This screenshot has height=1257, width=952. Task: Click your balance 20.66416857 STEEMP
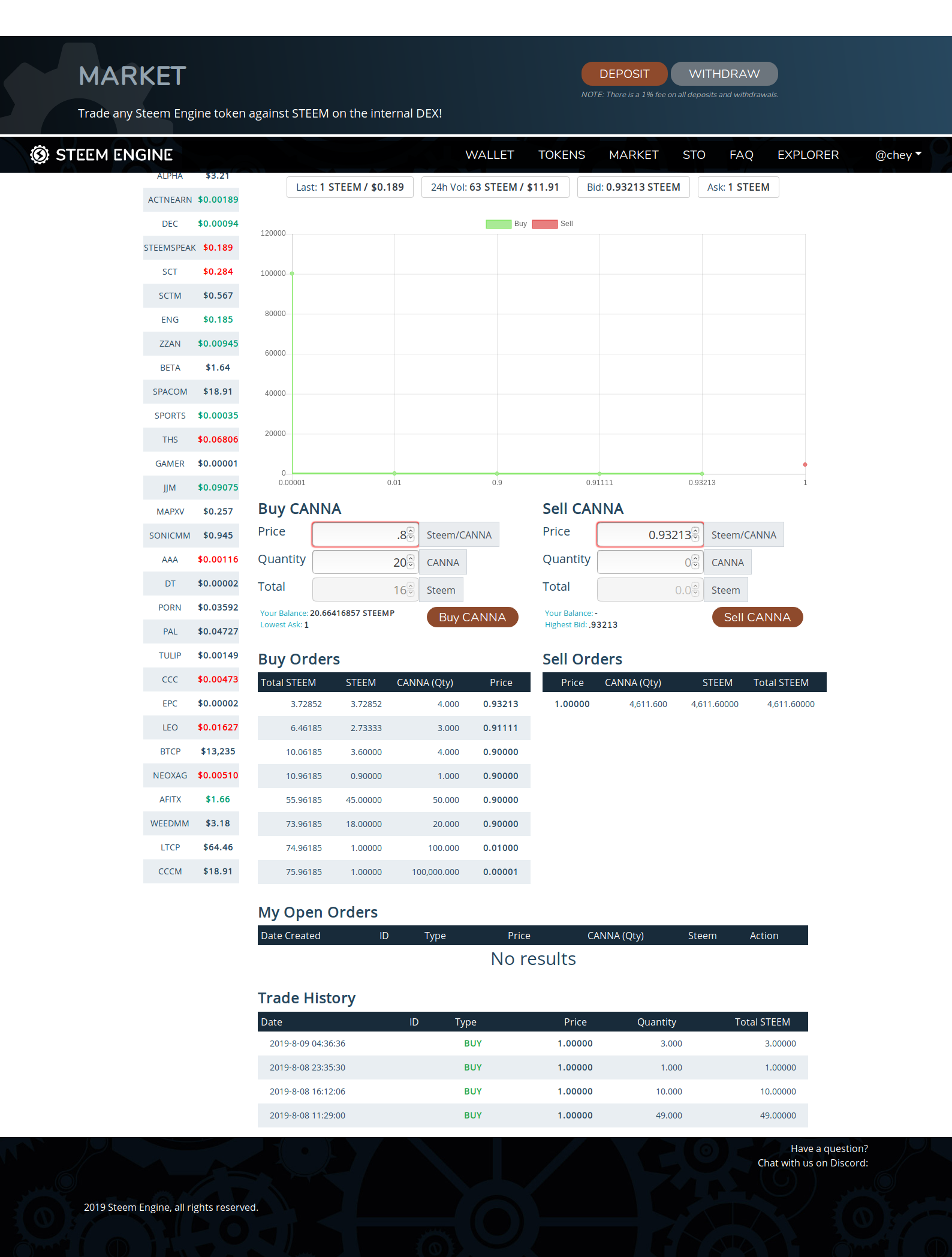pos(352,613)
